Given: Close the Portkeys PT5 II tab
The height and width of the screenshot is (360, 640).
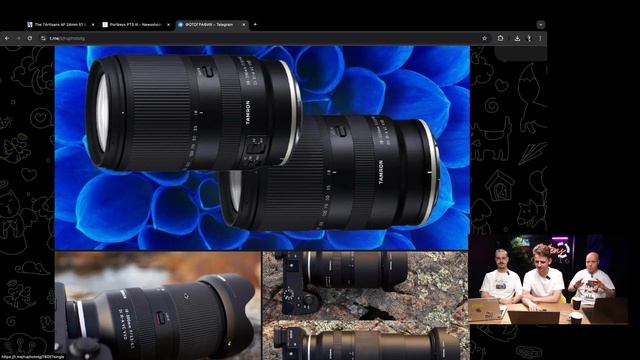Looking at the screenshot, I should (x=168, y=24).
